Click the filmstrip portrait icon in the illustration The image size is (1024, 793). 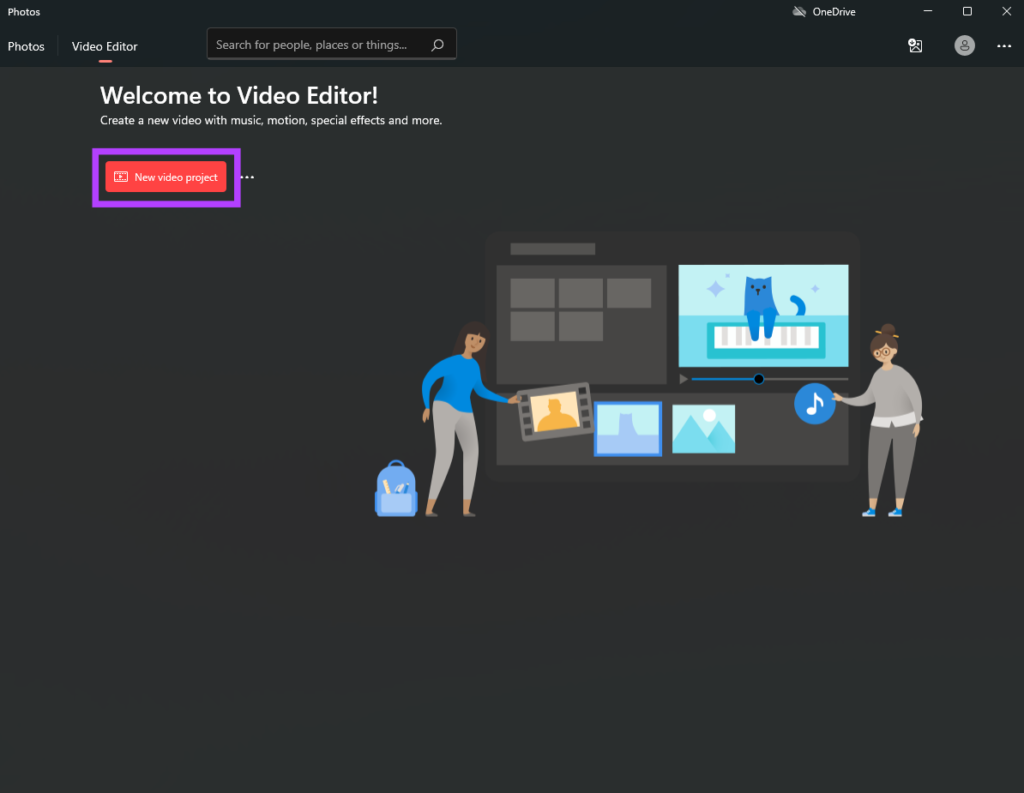click(x=555, y=410)
